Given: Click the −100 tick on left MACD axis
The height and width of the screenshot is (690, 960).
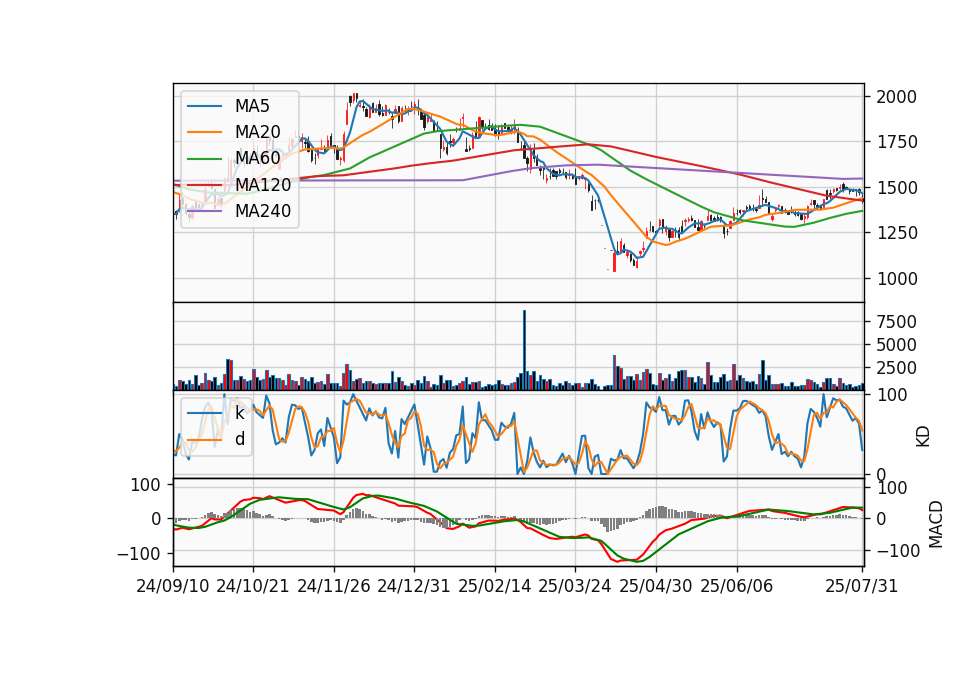Looking at the screenshot, I should [138, 553].
